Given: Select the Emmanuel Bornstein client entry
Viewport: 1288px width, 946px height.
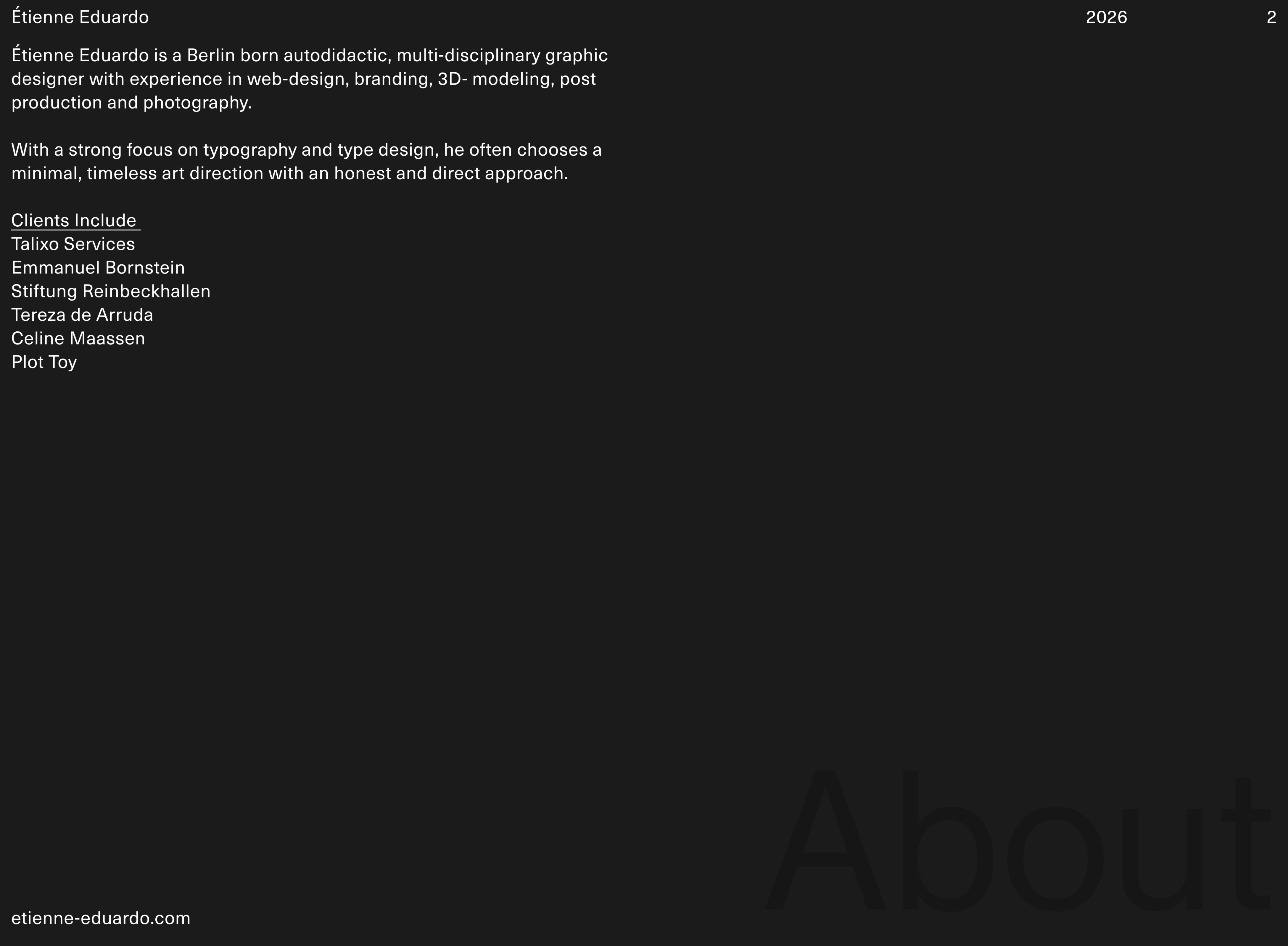Looking at the screenshot, I should point(98,268).
